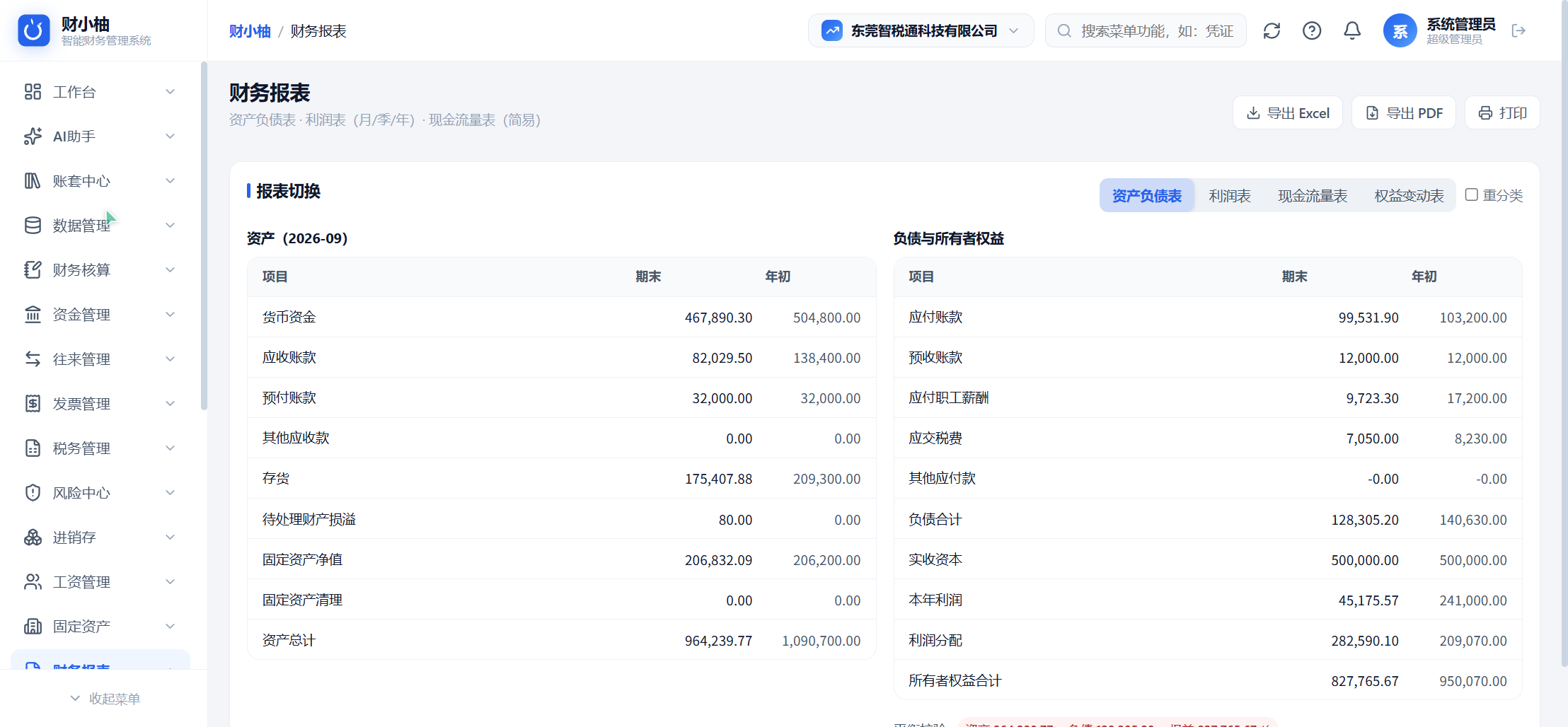Click the 财务核算 sidebar icon
Viewport: 1568px width, 727px height.
pos(33,270)
